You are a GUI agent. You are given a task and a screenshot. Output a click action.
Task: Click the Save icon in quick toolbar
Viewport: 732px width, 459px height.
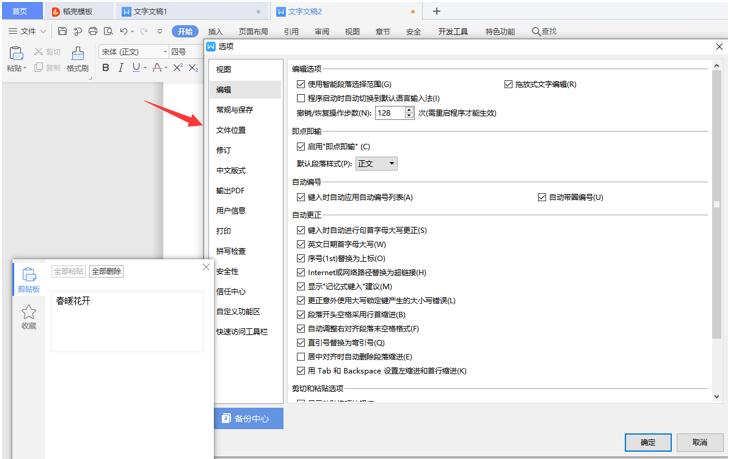click(62, 31)
